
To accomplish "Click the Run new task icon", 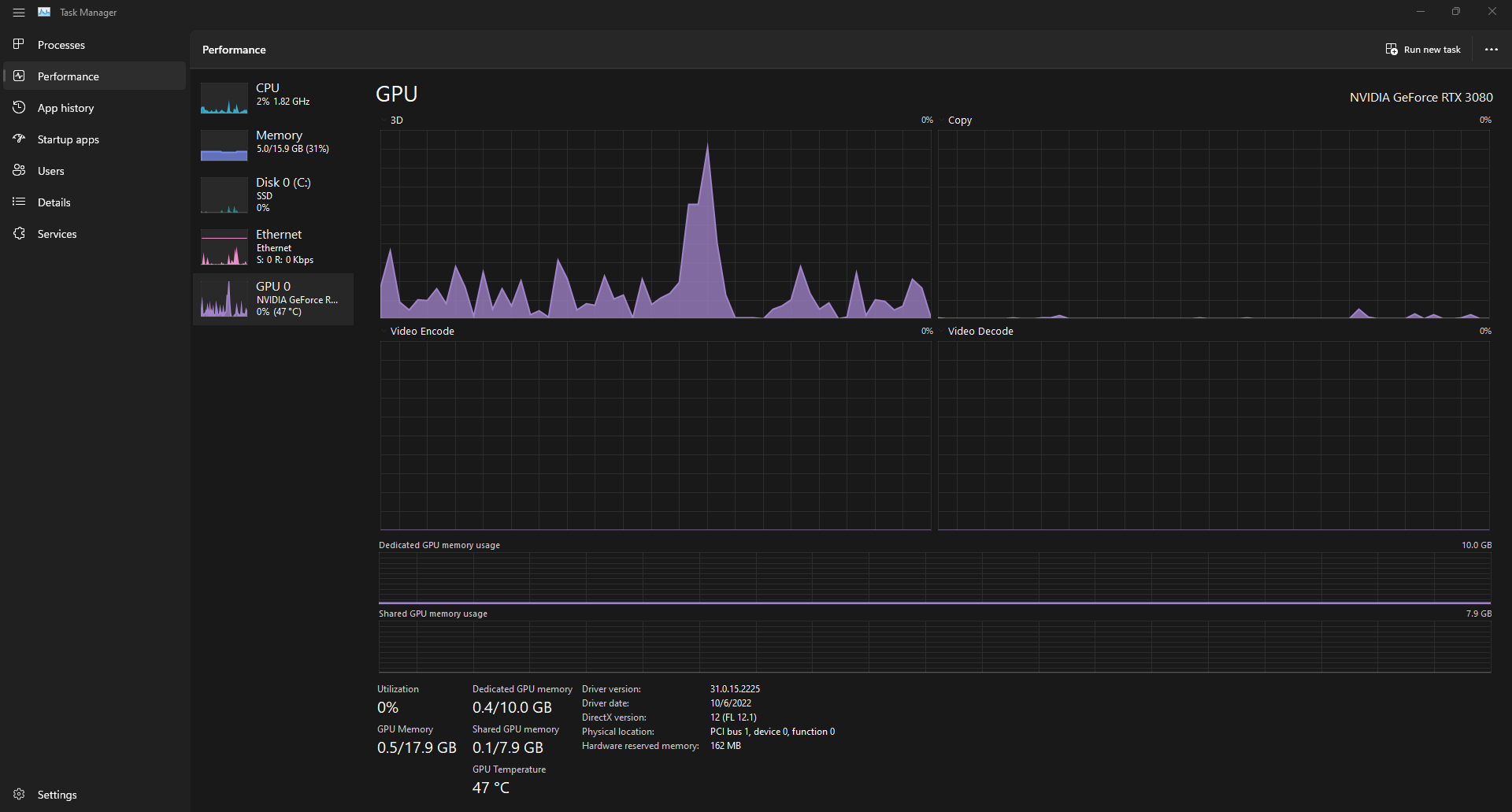I will [x=1392, y=49].
